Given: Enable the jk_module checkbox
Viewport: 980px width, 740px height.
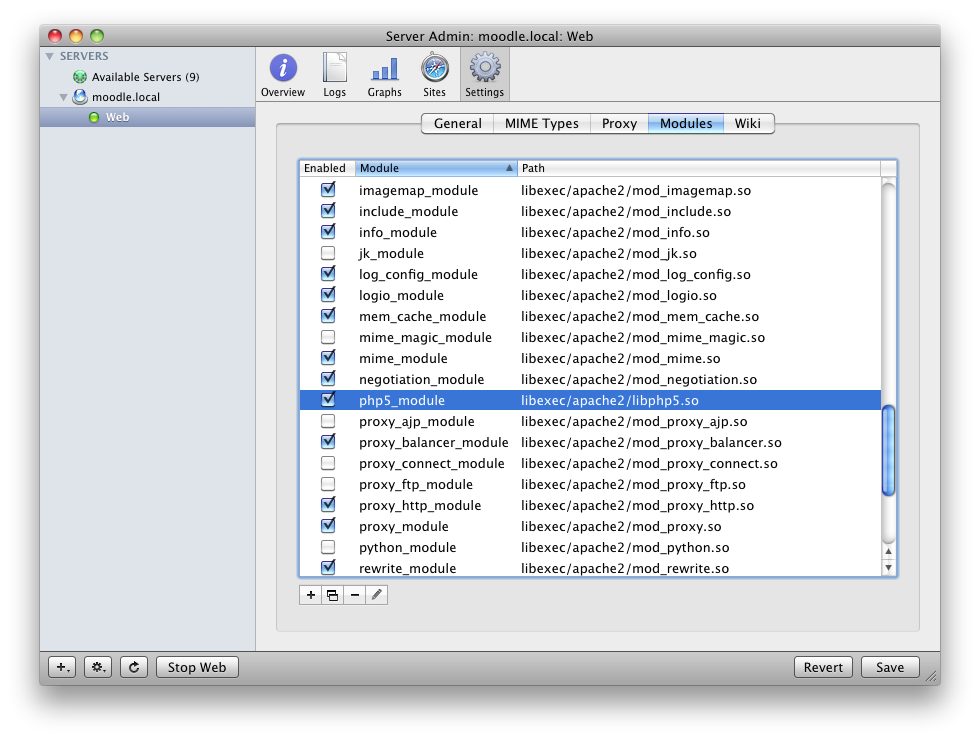Looking at the screenshot, I should click(328, 253).
